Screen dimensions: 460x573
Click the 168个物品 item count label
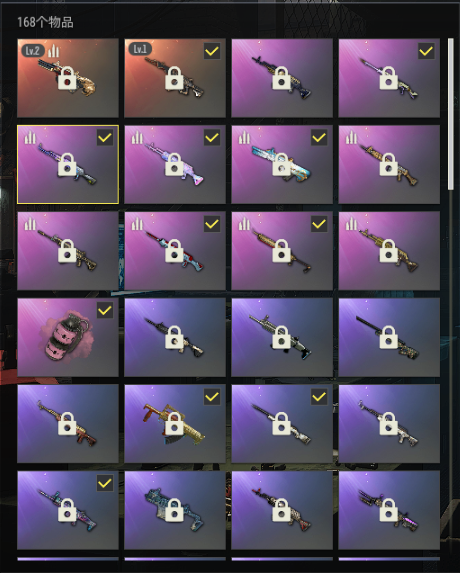45,22
